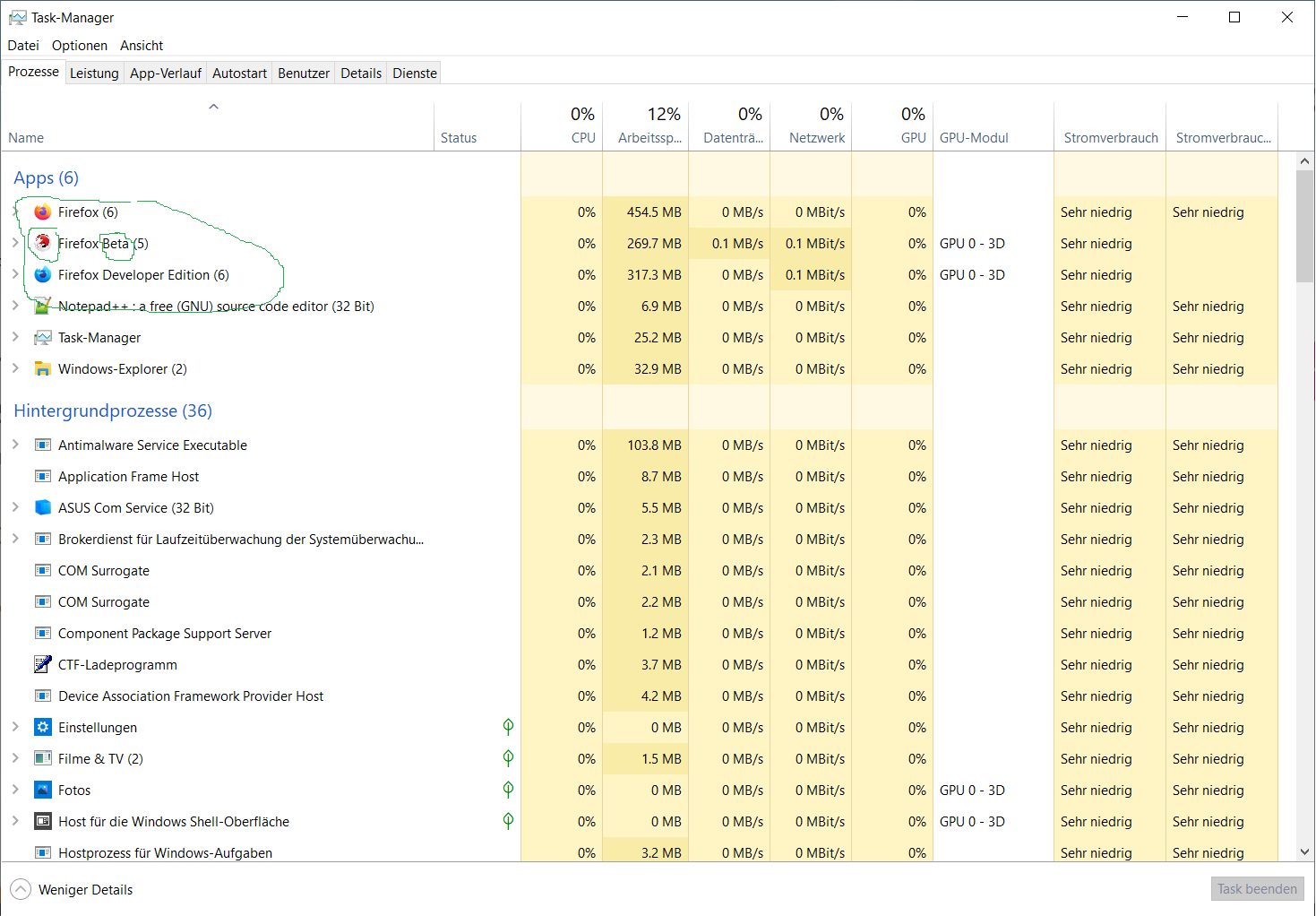This screenshot has height=916, width=1316.
Task: Expand the Antimalware Service Executable entry
Action: 15,445
